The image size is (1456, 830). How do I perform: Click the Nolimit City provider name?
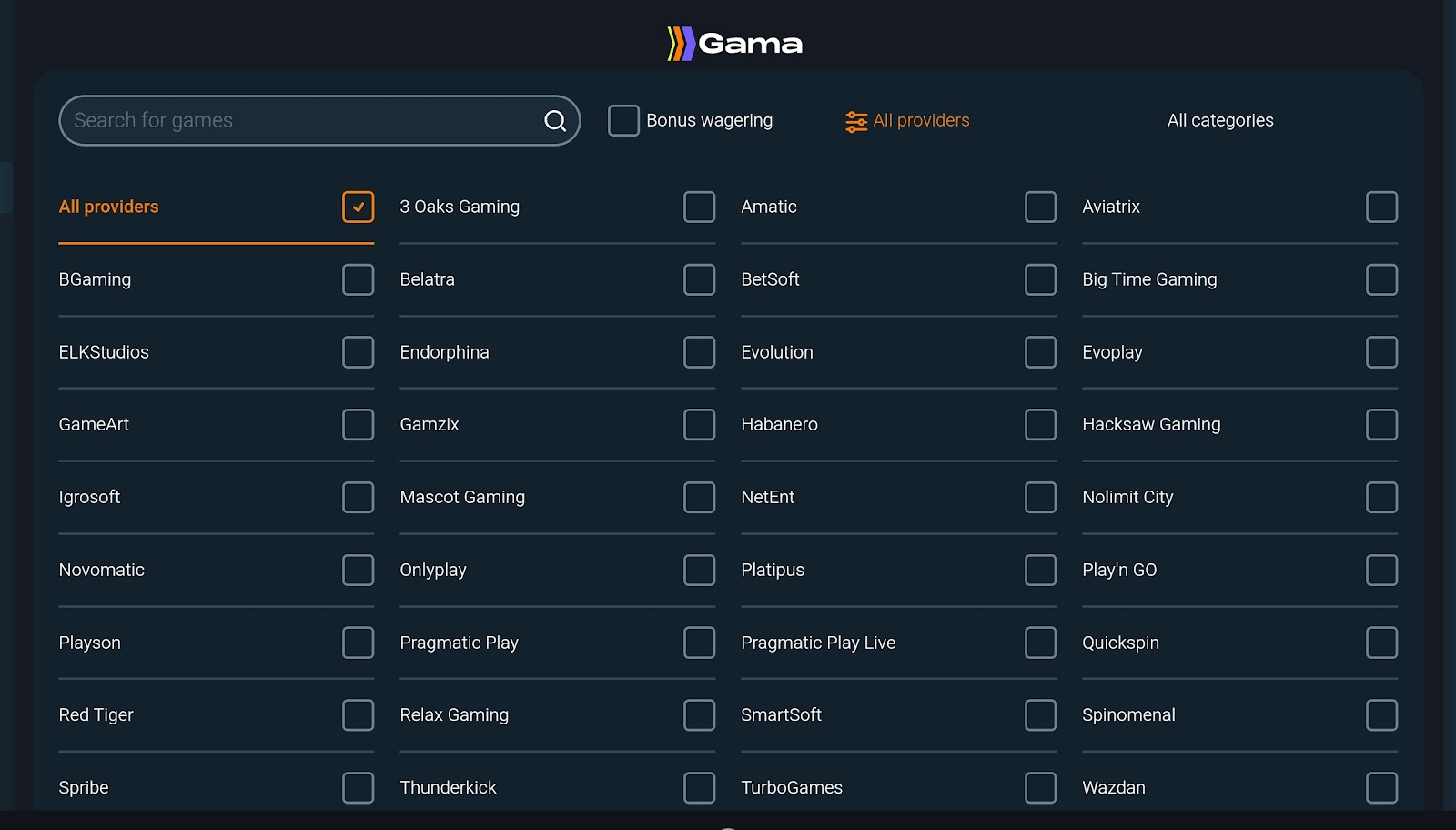(1127, 497)
